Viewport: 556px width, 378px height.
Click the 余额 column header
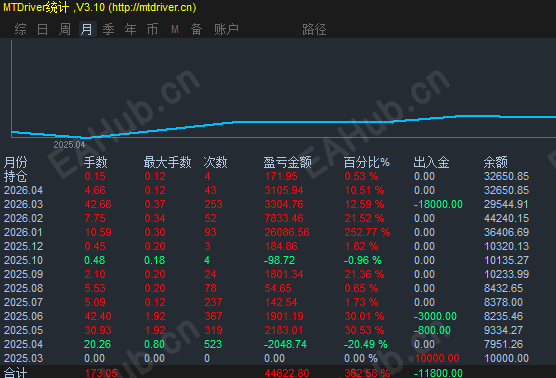[x=496, y=162]
